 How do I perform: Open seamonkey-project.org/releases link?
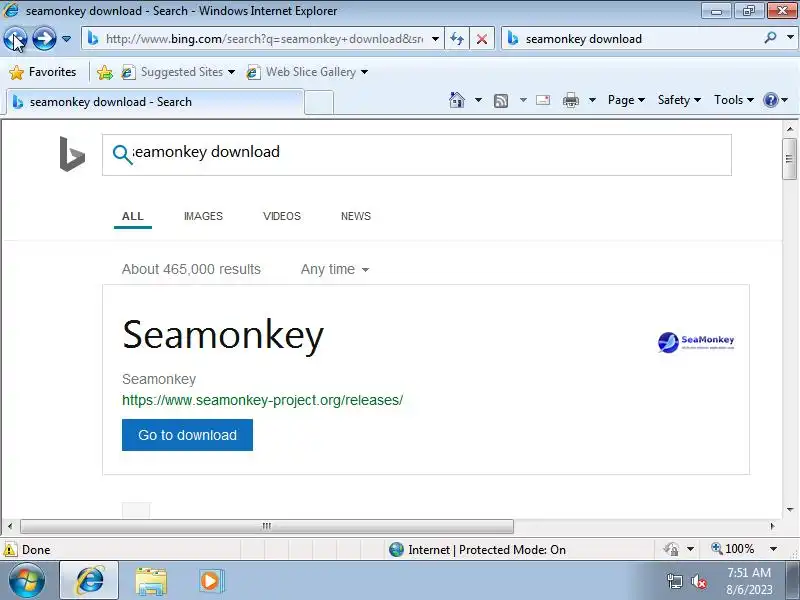pyautogui.click(x=262, y=400)
